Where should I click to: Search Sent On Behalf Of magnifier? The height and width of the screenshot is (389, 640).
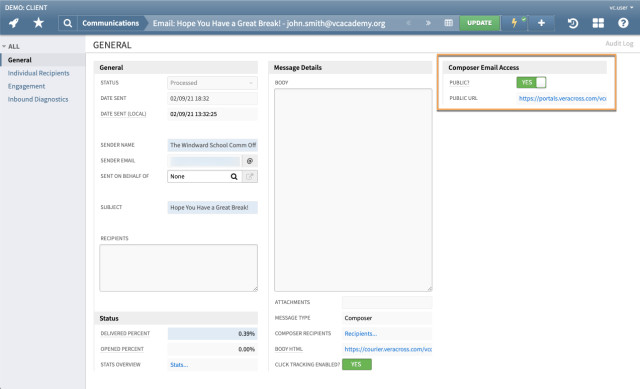pos(234,176)
